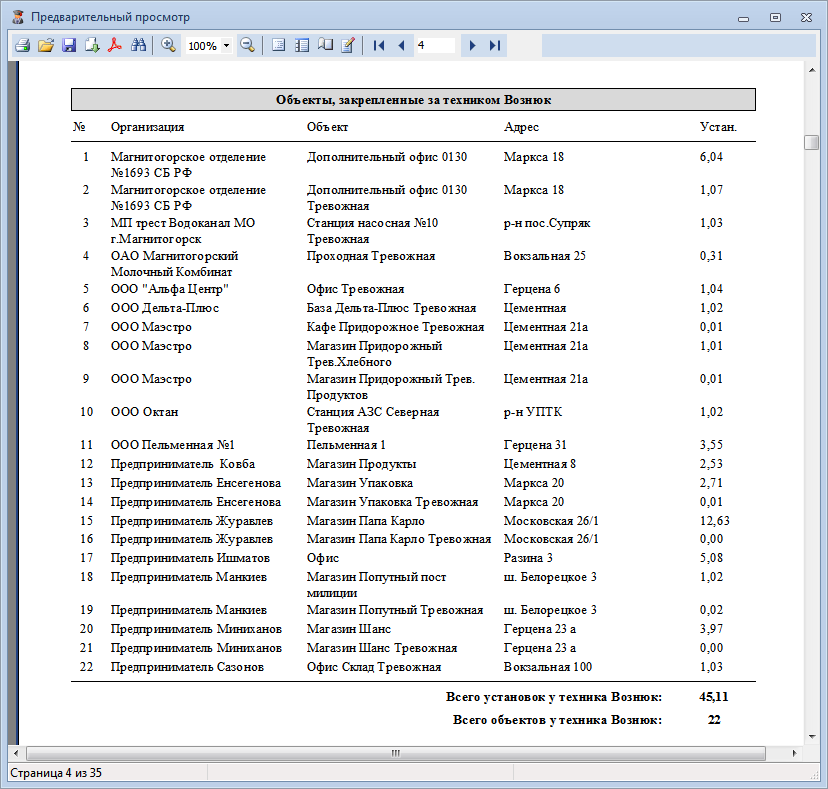Click "Предприниматель Ишматов" cell

coord(190,558)
